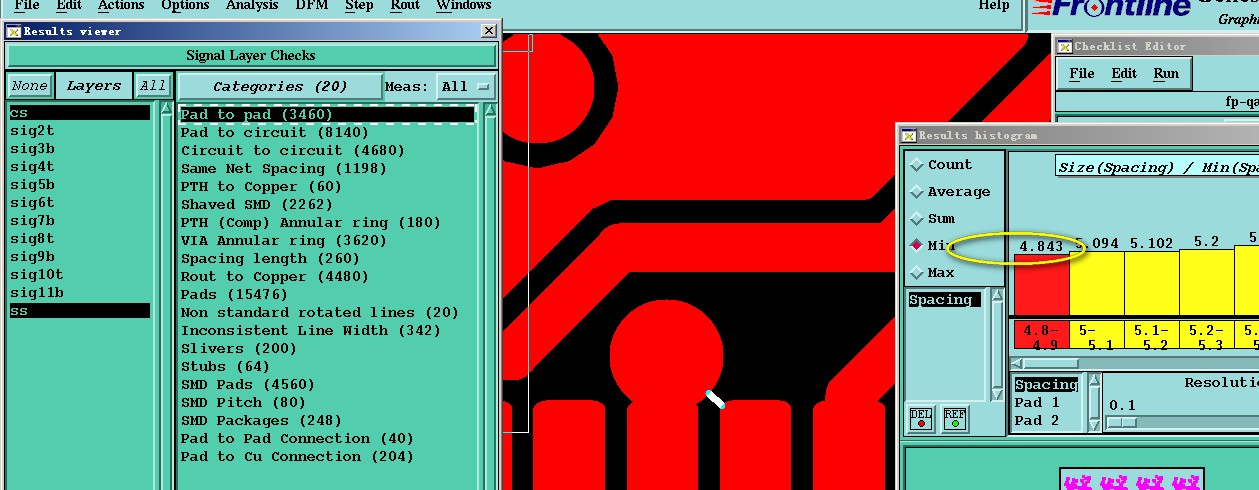This screenshot has width=1259, height=490.
Task: Select Inconsistent Line Width (342) category
Action: (327, 331)
